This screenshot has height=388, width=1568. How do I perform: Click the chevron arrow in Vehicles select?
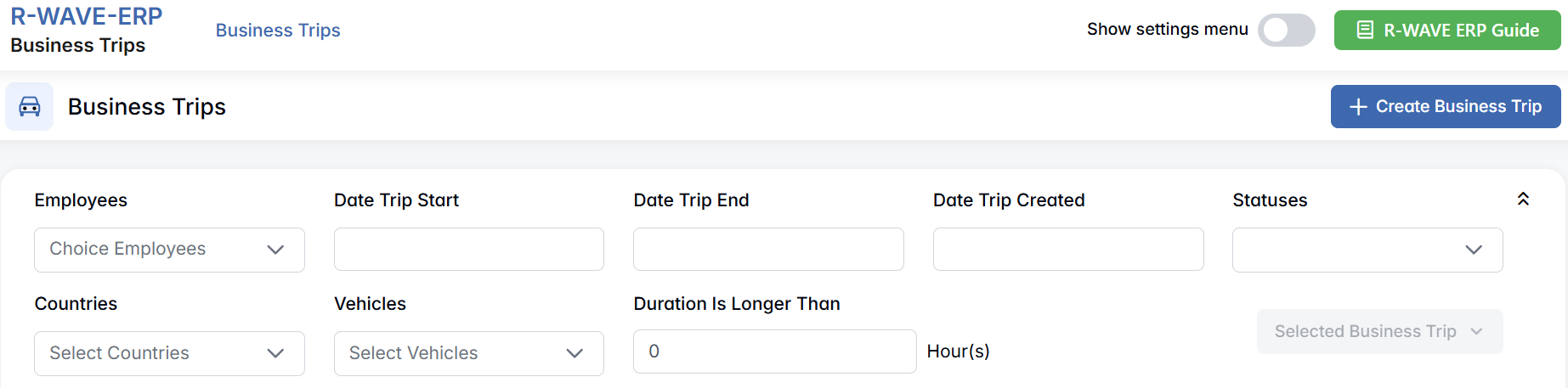pyautogui.click(x=575, y=353)
